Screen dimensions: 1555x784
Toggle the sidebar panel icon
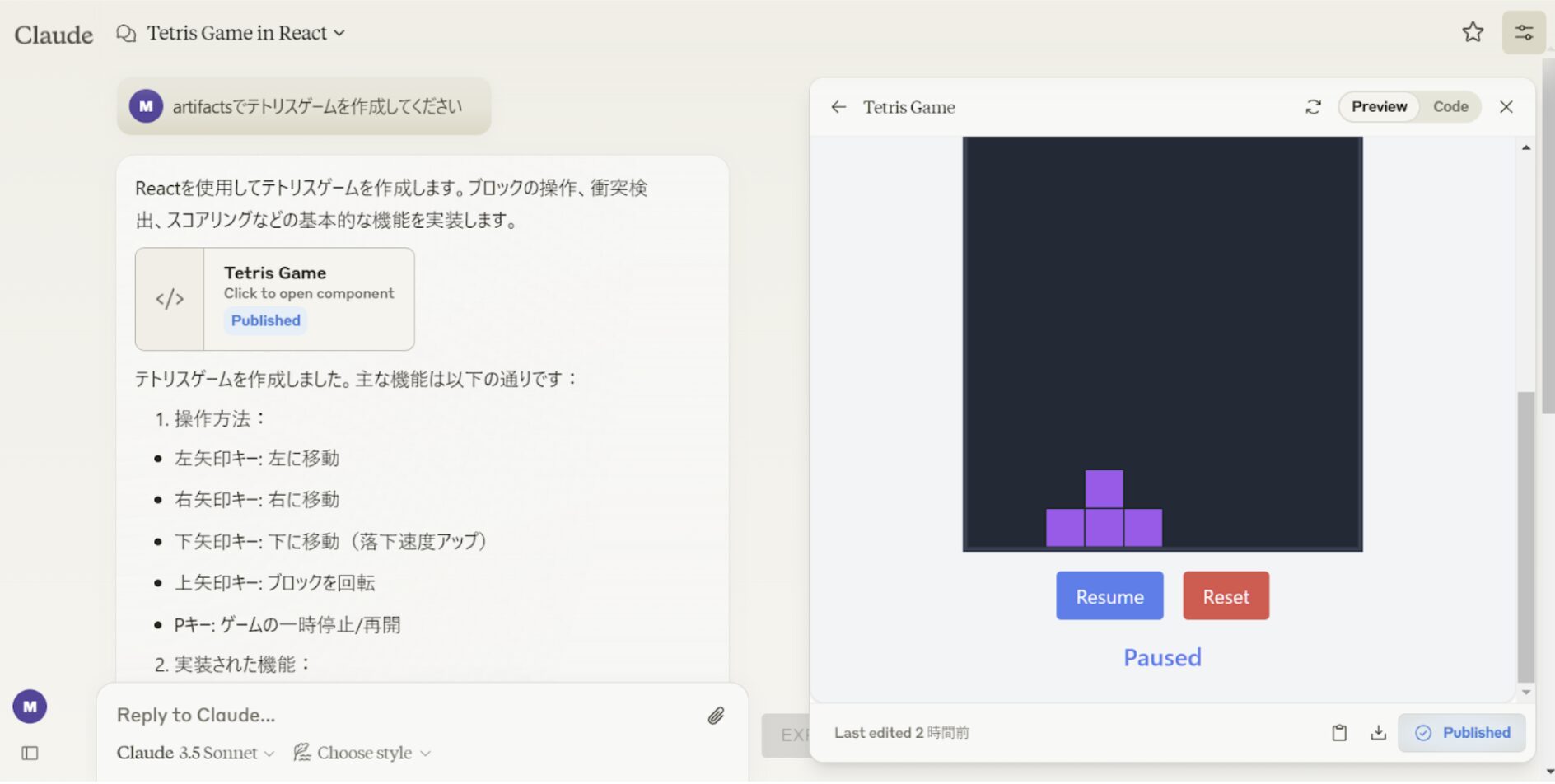coord(30,754)
